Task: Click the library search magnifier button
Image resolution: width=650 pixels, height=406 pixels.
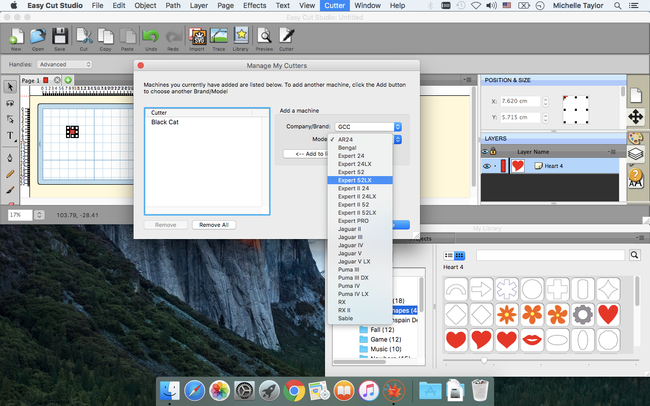Action: pyautogui.click(x=634, y=255)
